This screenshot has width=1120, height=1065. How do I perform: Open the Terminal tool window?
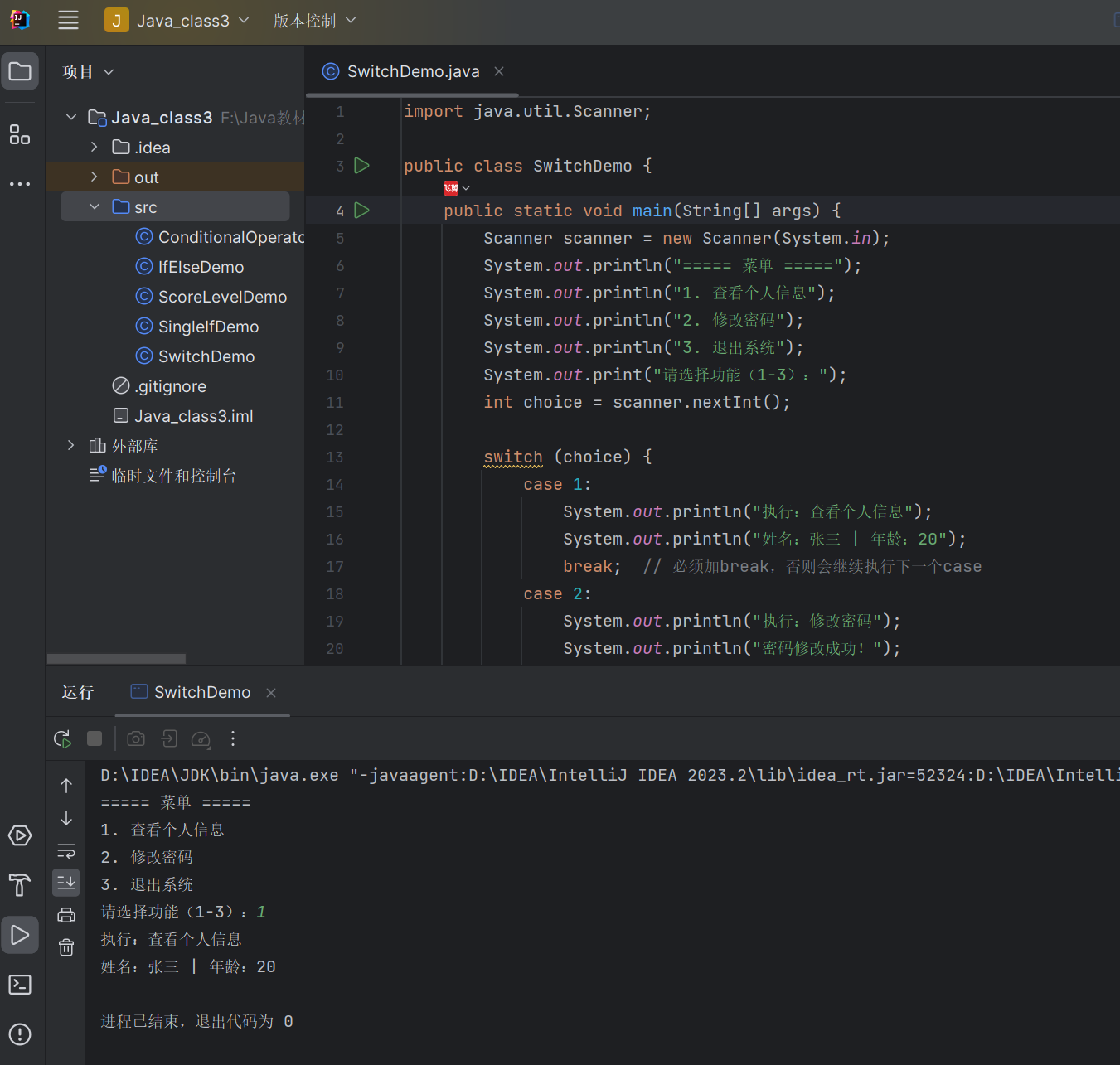20,985
